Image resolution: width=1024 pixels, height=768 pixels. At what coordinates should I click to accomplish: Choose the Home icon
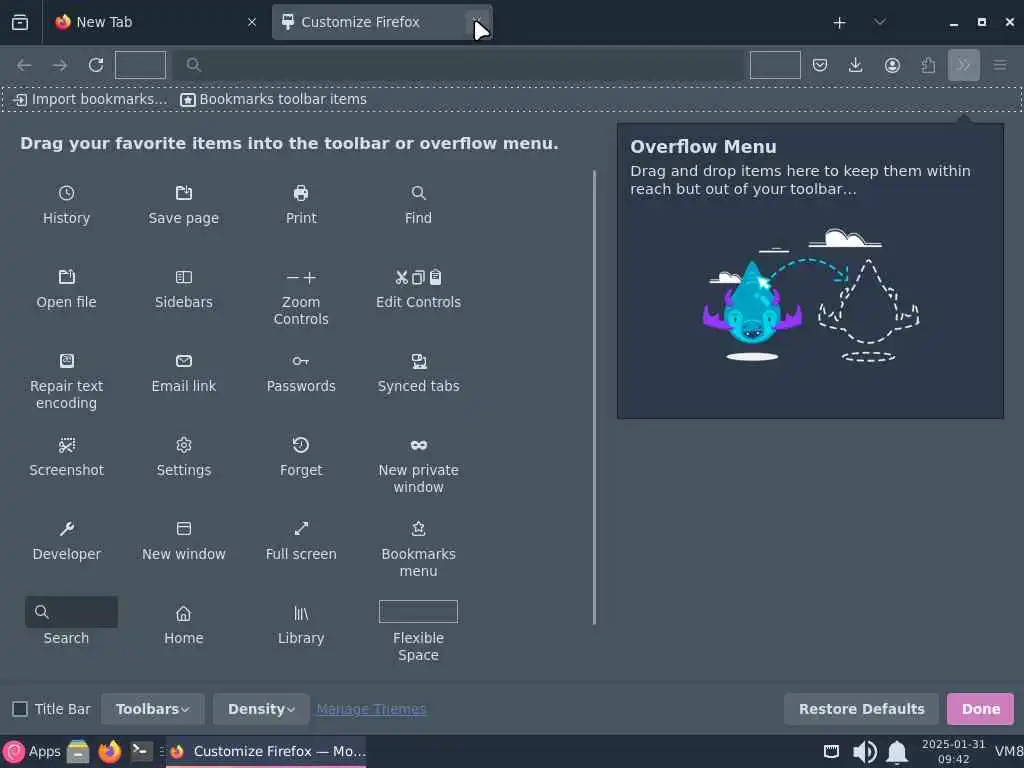pyautogui.click(x=184, y=613)
